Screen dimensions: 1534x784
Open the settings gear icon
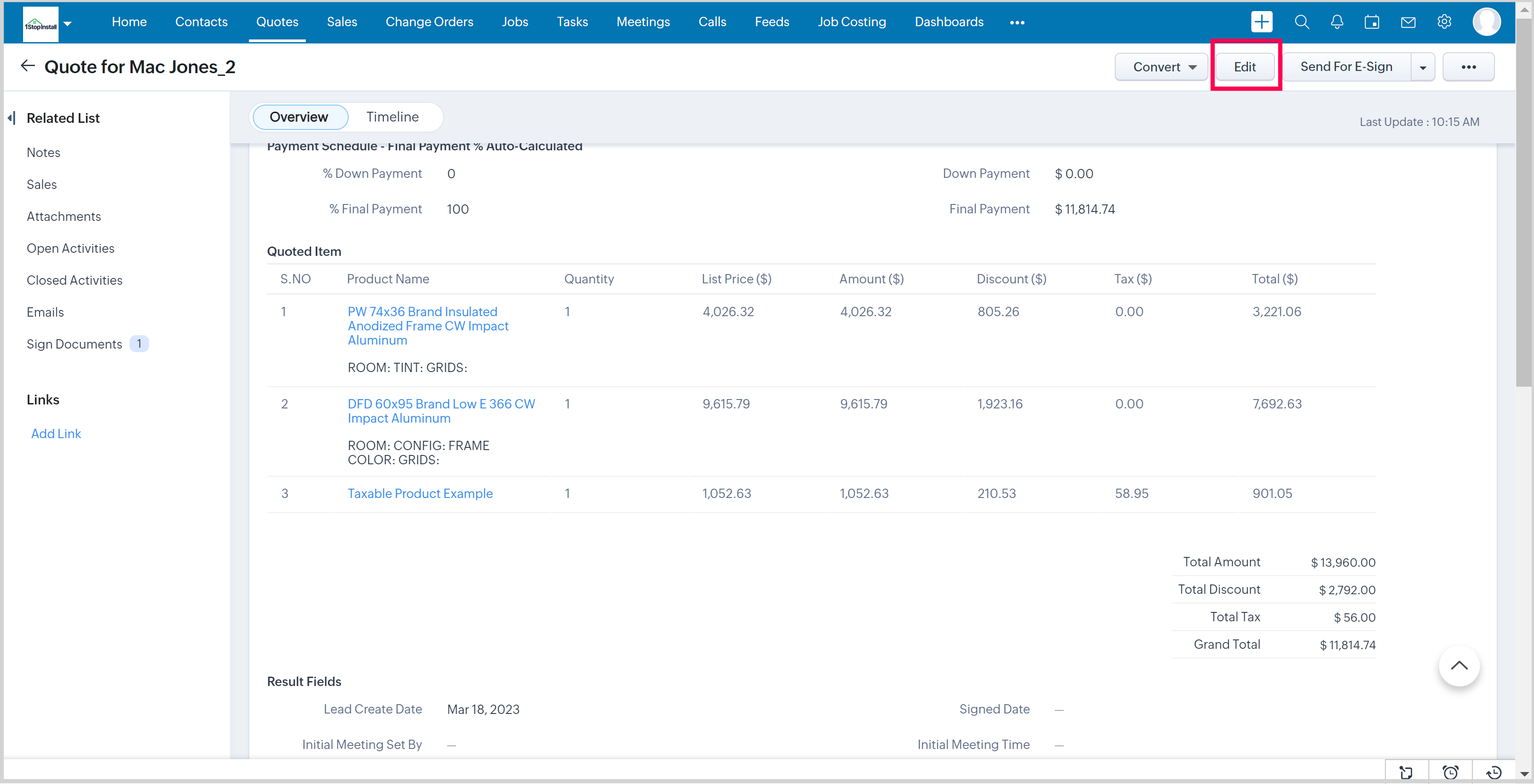pyautogui.click(x=1444, y=22)
